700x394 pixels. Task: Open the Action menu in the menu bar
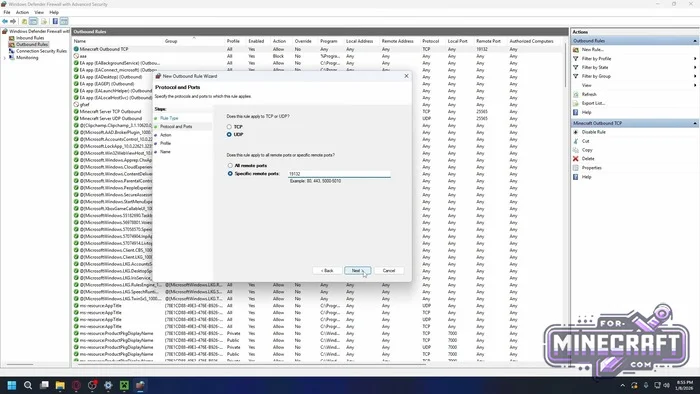tap(22, 12)
